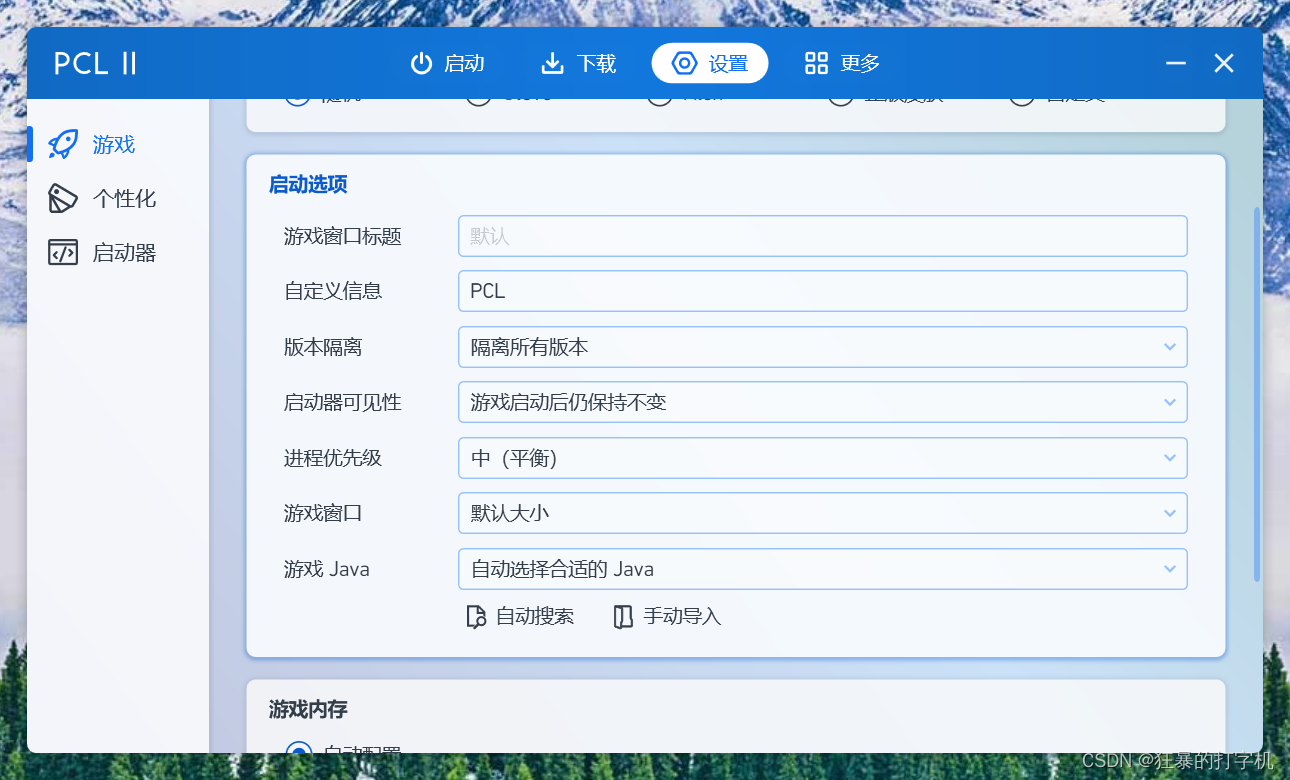Viewport: 1290px width, 780px height.
Task: Click the 游戏窗口标题 input field
Action: [823, 236]
